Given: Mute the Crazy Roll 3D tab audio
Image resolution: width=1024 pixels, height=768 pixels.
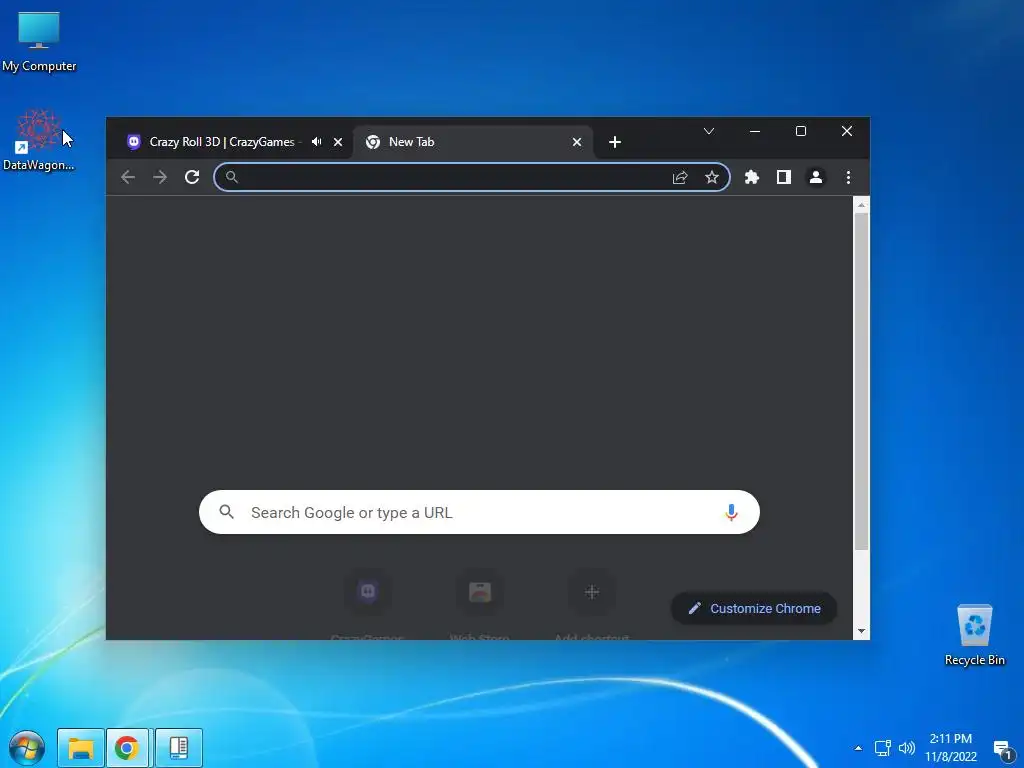Looking at the screenshot, I should click(317, 142).
